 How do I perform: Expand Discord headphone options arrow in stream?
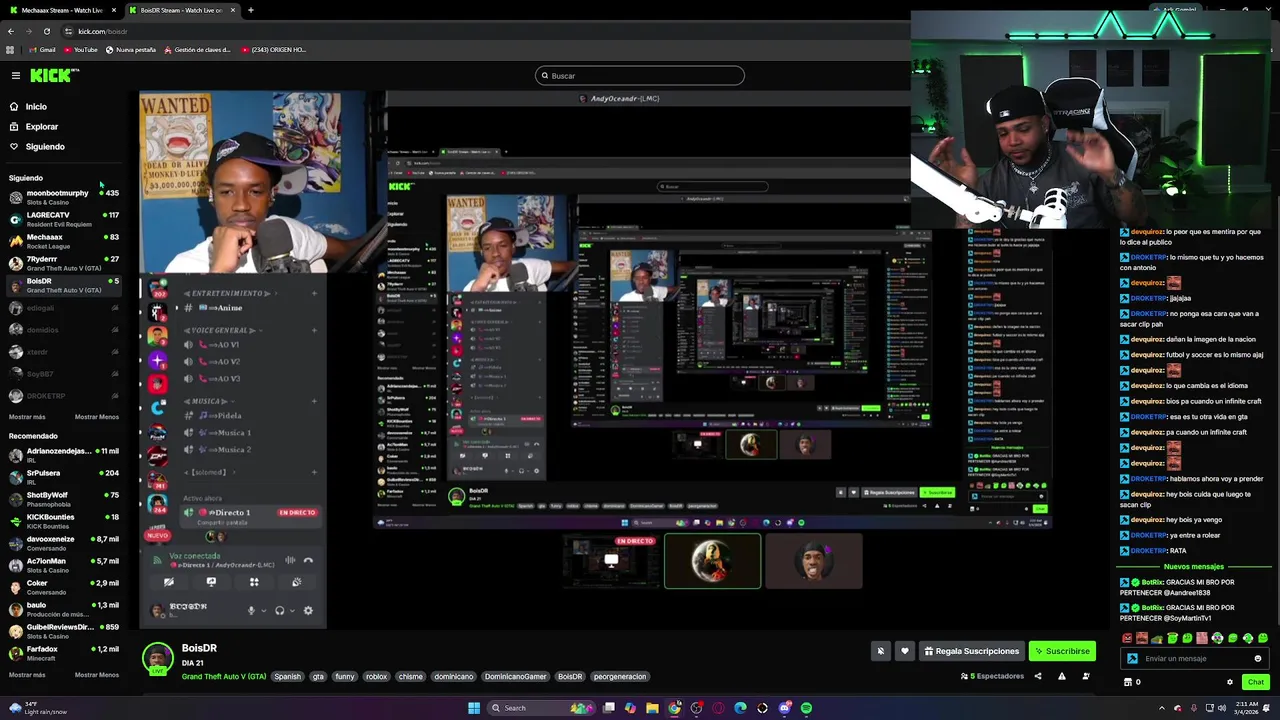[x=292, y=611]
